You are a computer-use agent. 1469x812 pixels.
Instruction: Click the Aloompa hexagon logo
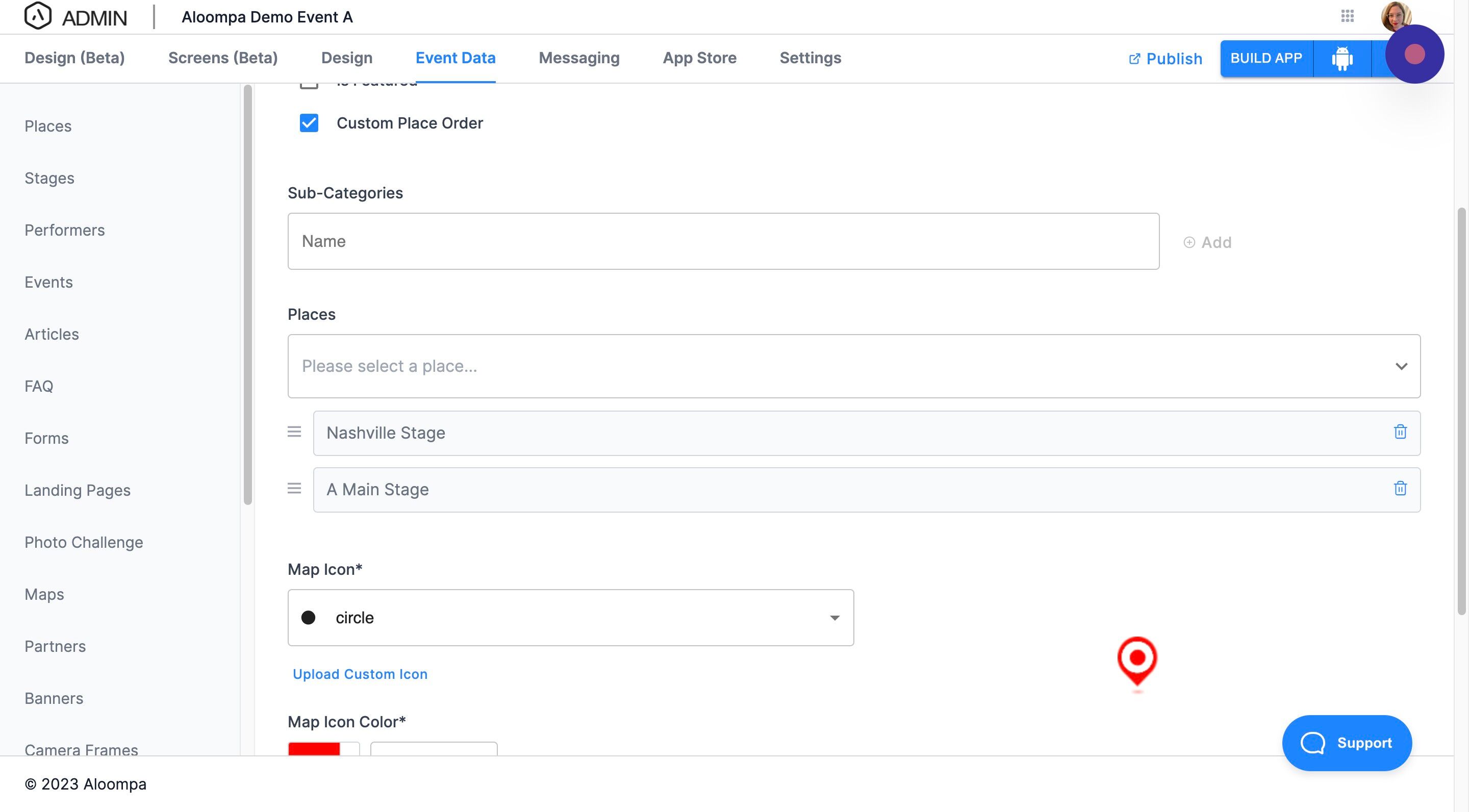pyautogui.click(x=38, y=16)
